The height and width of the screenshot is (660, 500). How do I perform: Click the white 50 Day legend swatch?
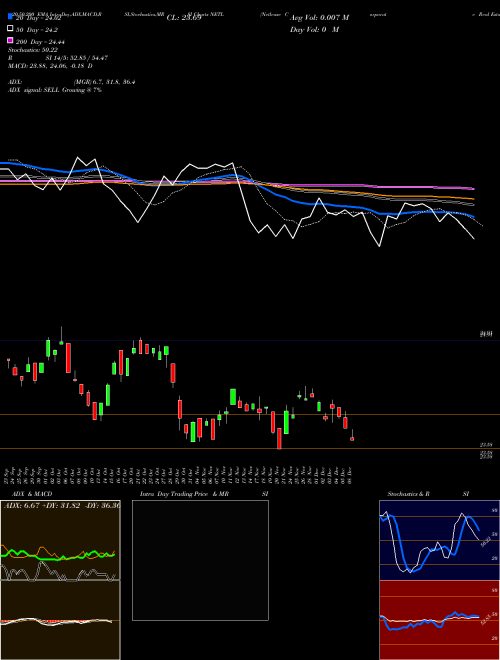[x=10, y=29]
